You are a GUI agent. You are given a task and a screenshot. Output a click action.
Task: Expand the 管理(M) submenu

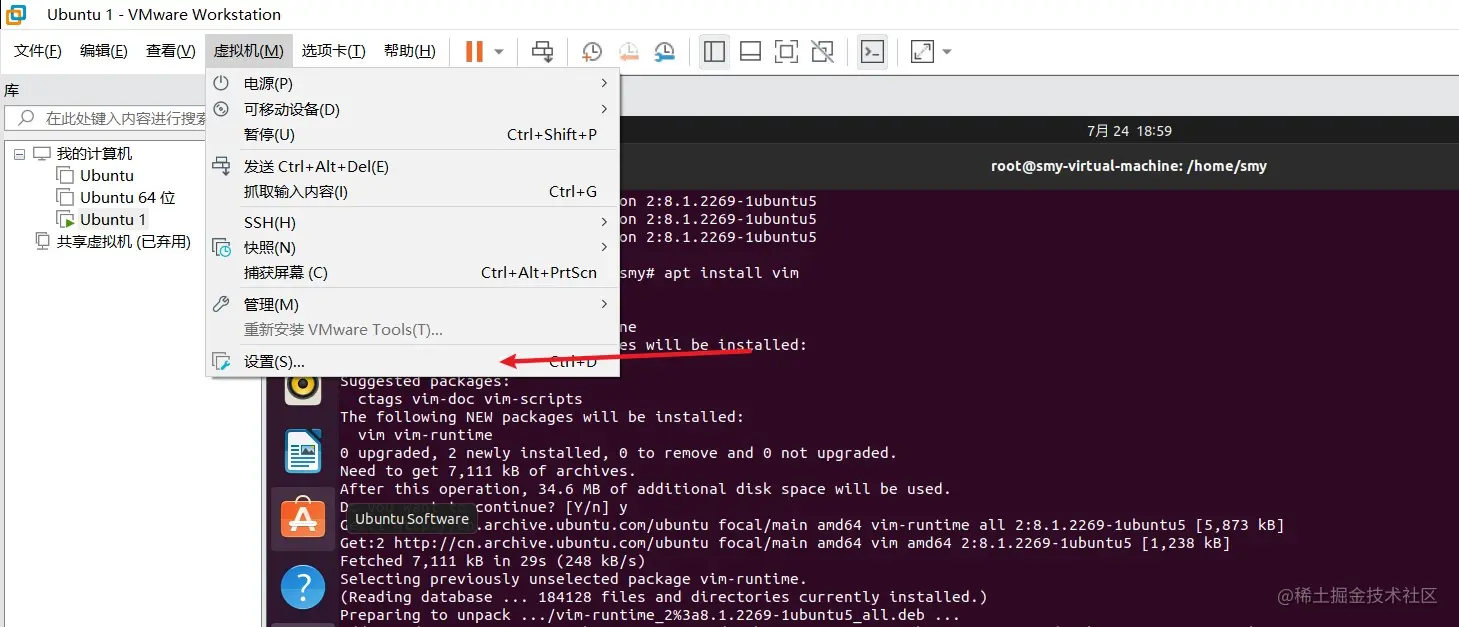click(413, 304)
